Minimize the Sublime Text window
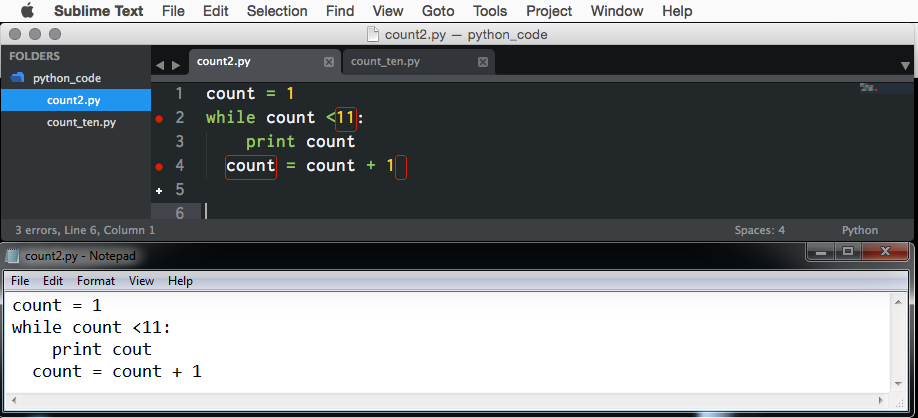The image size is (918, 418). pos(35,35)
